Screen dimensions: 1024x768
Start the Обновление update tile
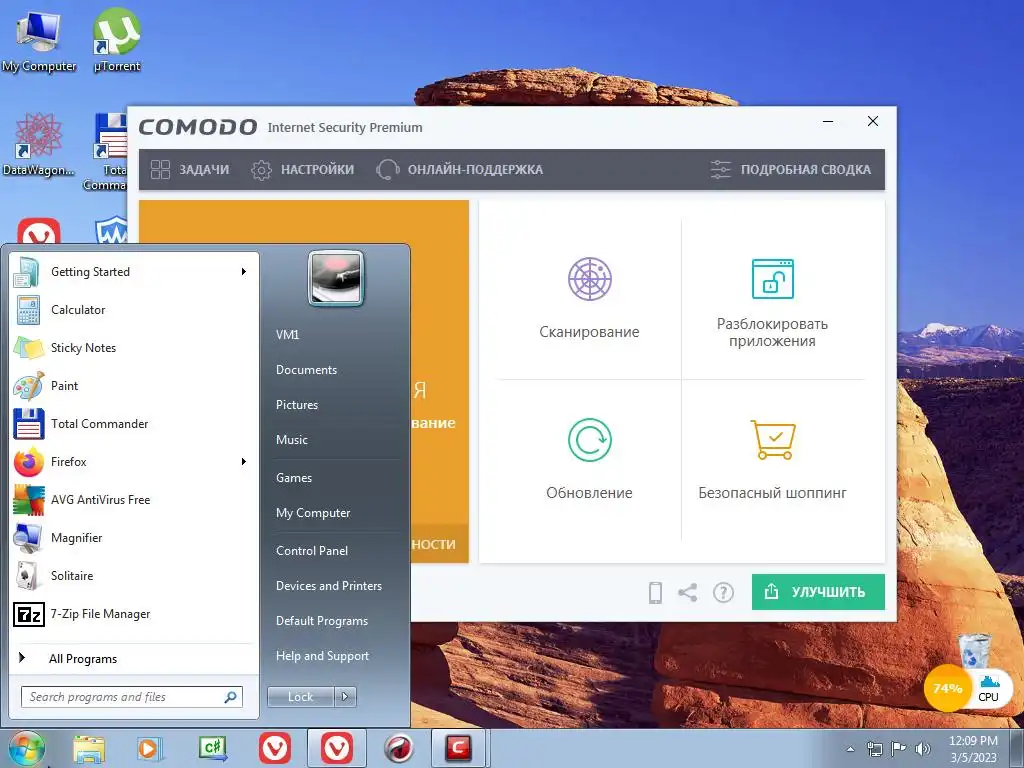tap(589, 460)
